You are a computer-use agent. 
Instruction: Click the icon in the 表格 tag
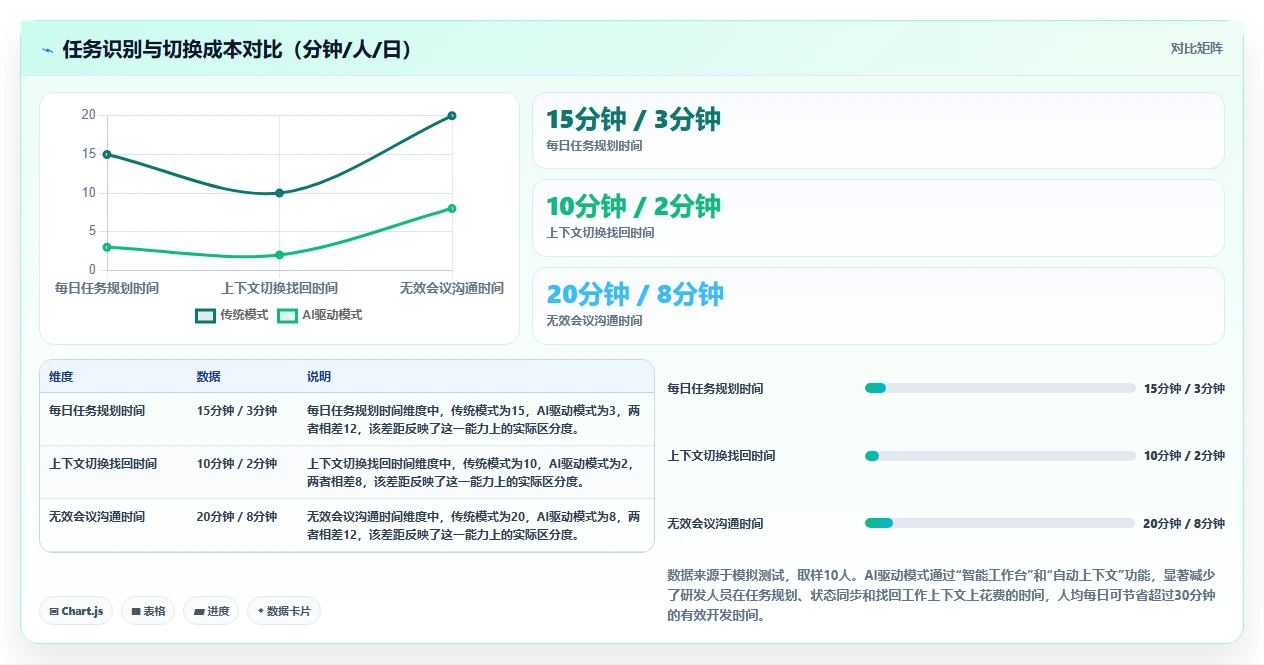coord(136,611)
